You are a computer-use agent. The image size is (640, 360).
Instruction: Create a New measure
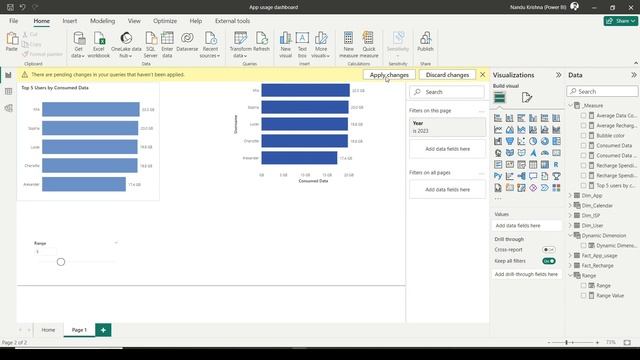click(x=348, y=44)
